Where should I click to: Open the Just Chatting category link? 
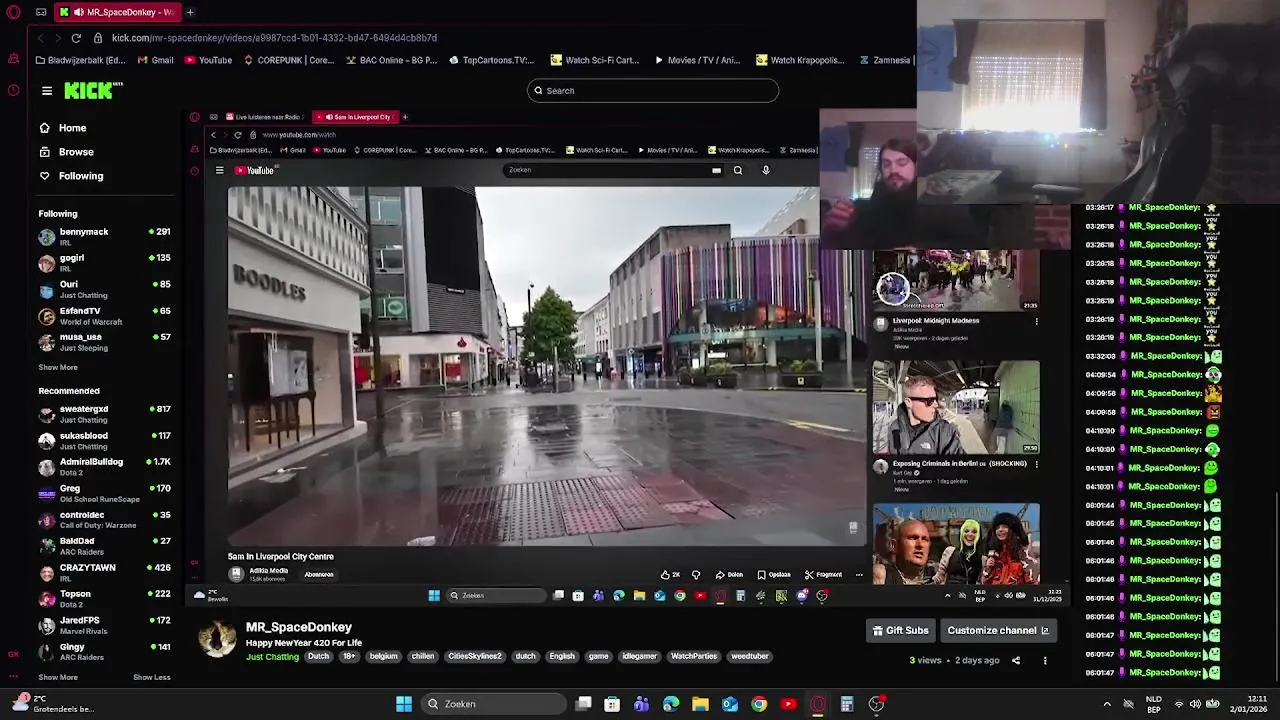272,656
